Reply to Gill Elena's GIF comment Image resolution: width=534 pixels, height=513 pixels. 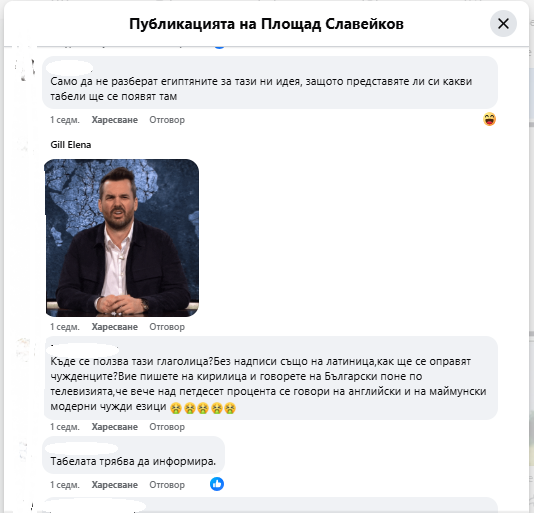point(167,327)
